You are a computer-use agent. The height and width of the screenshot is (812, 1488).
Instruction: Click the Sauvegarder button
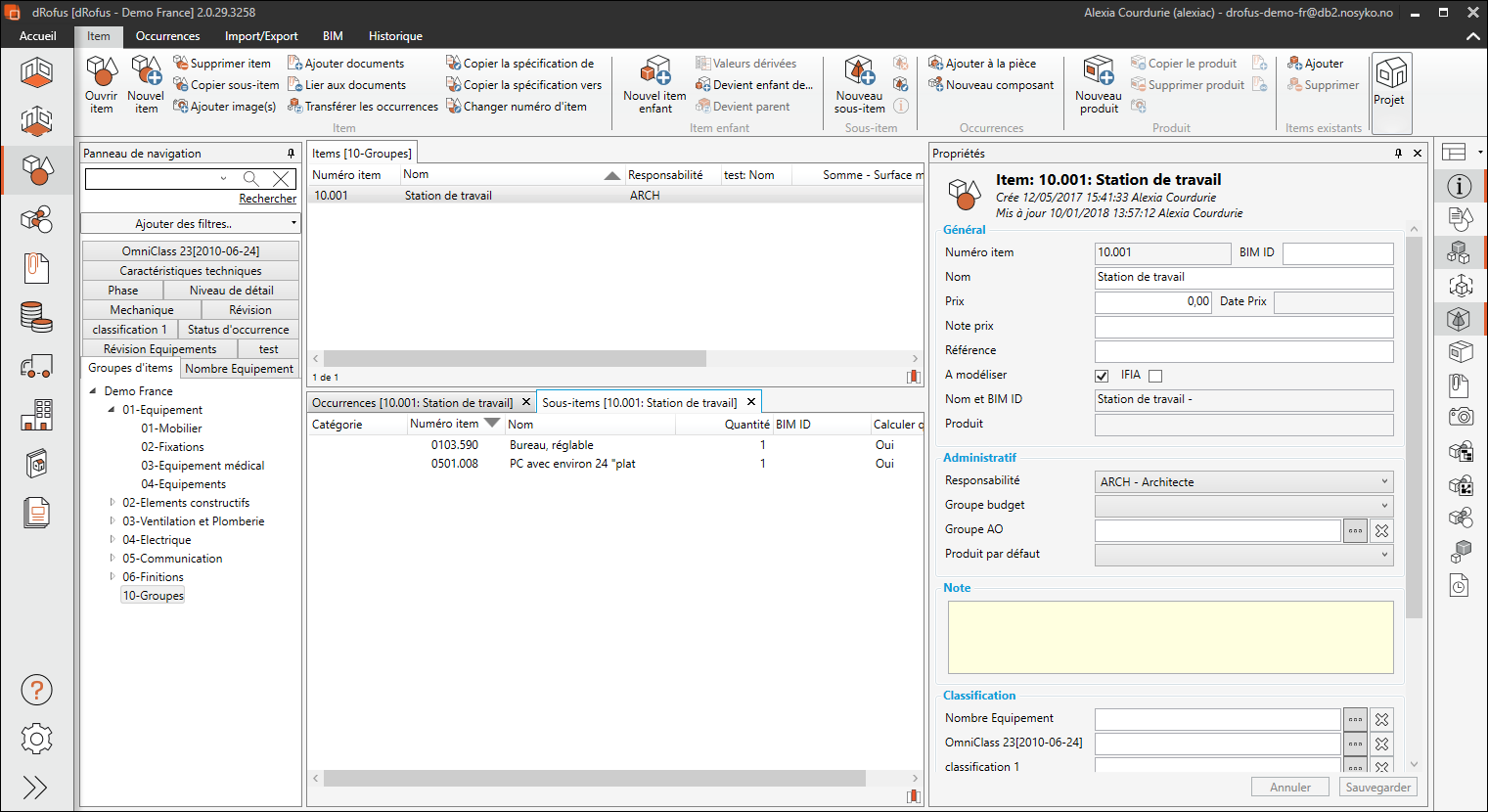1377,788
